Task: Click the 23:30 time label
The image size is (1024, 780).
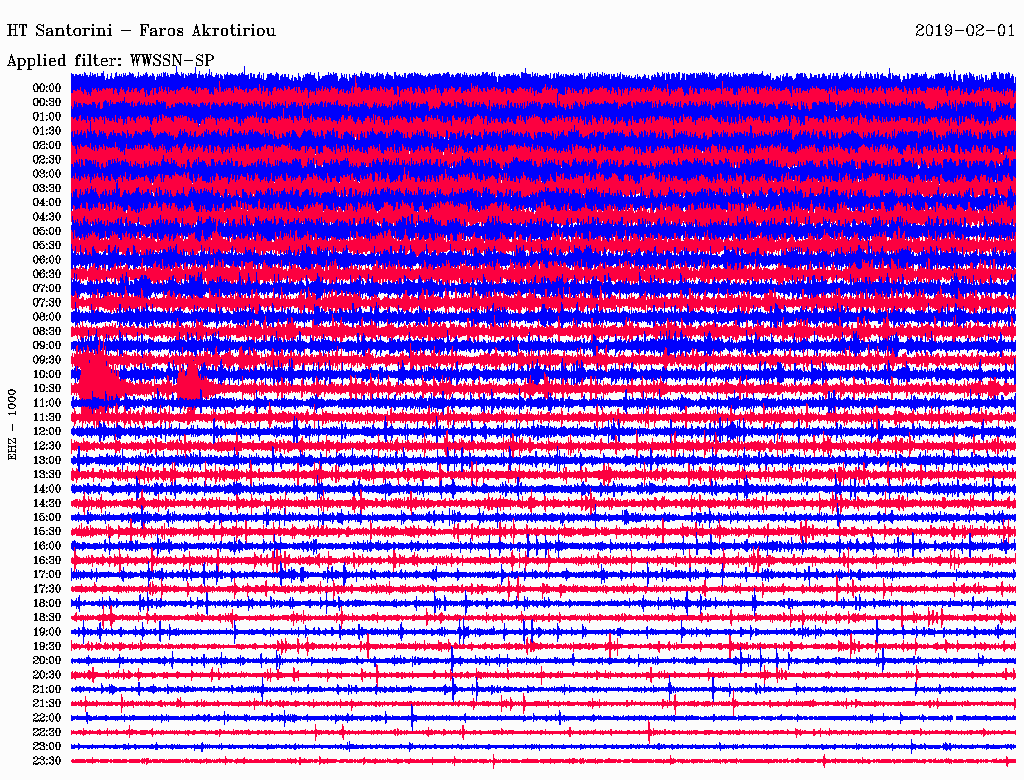Action: click(47, 761)
